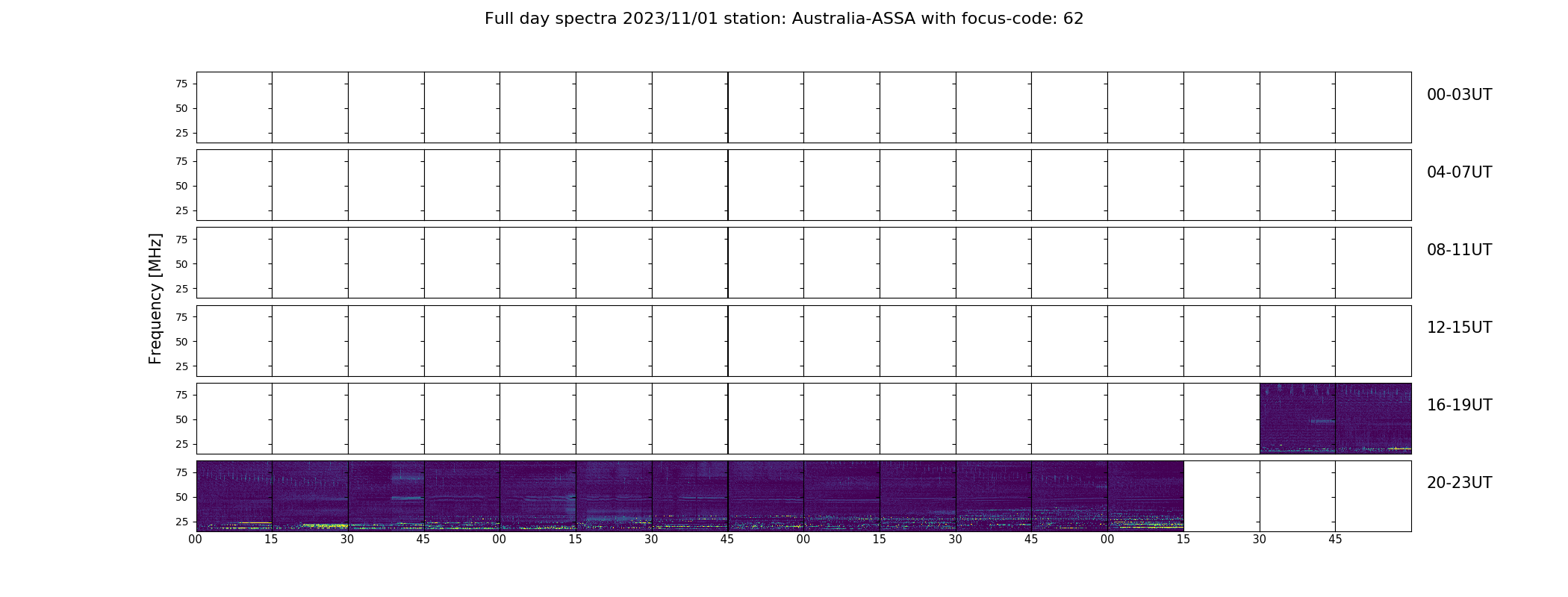Open the 22:30 spectrogram in 20-23UT row
The height and width of the screenshot is (597, 1568).
[x=994, y=496]
